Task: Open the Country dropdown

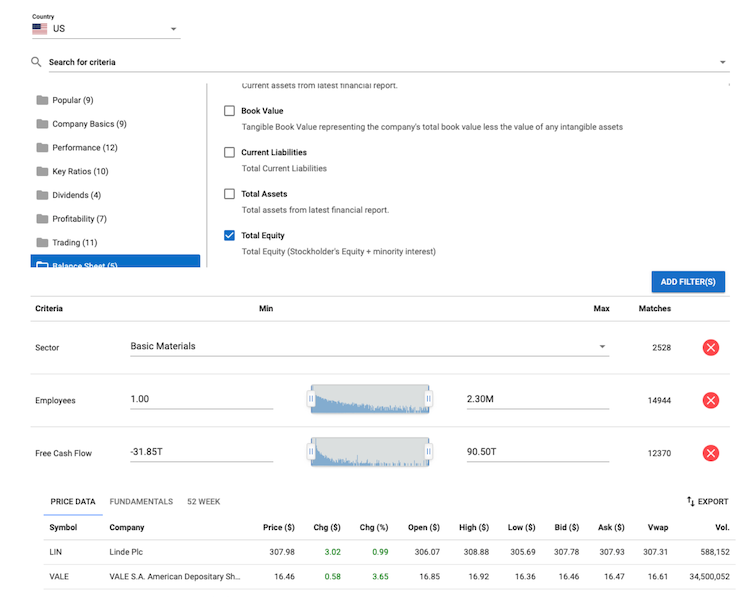Action: click(106, 29)
